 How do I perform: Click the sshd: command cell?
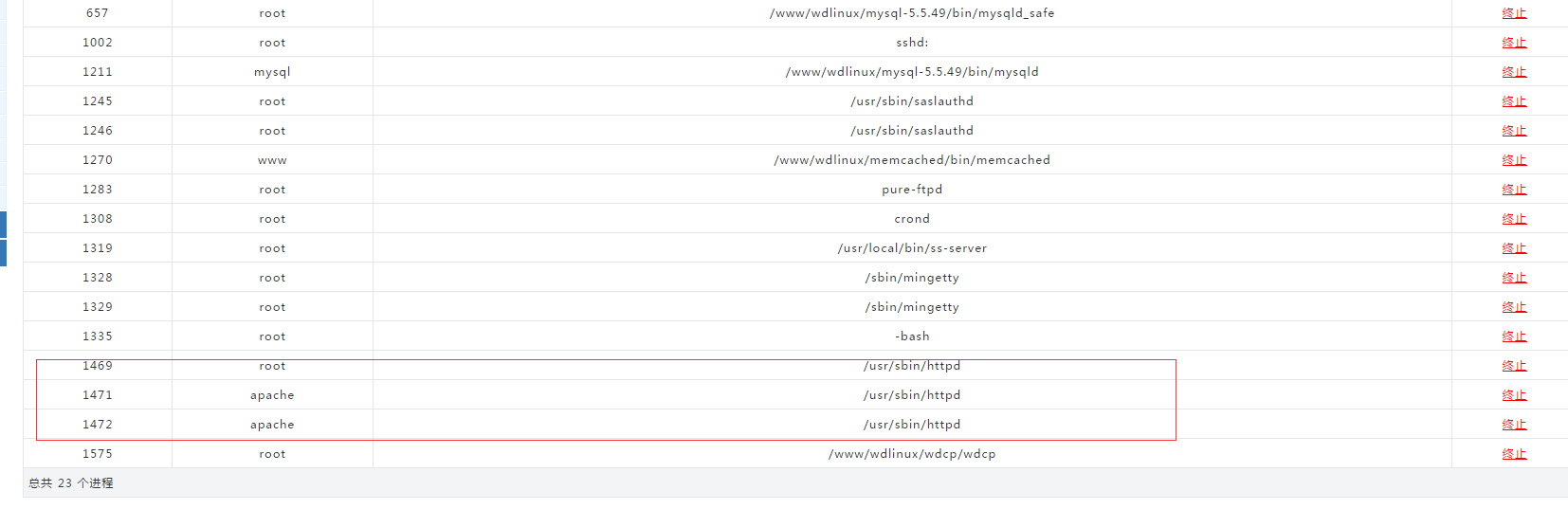912,43
